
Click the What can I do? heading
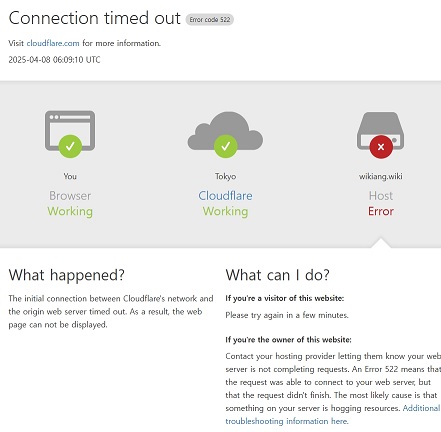tap(277, 275)
